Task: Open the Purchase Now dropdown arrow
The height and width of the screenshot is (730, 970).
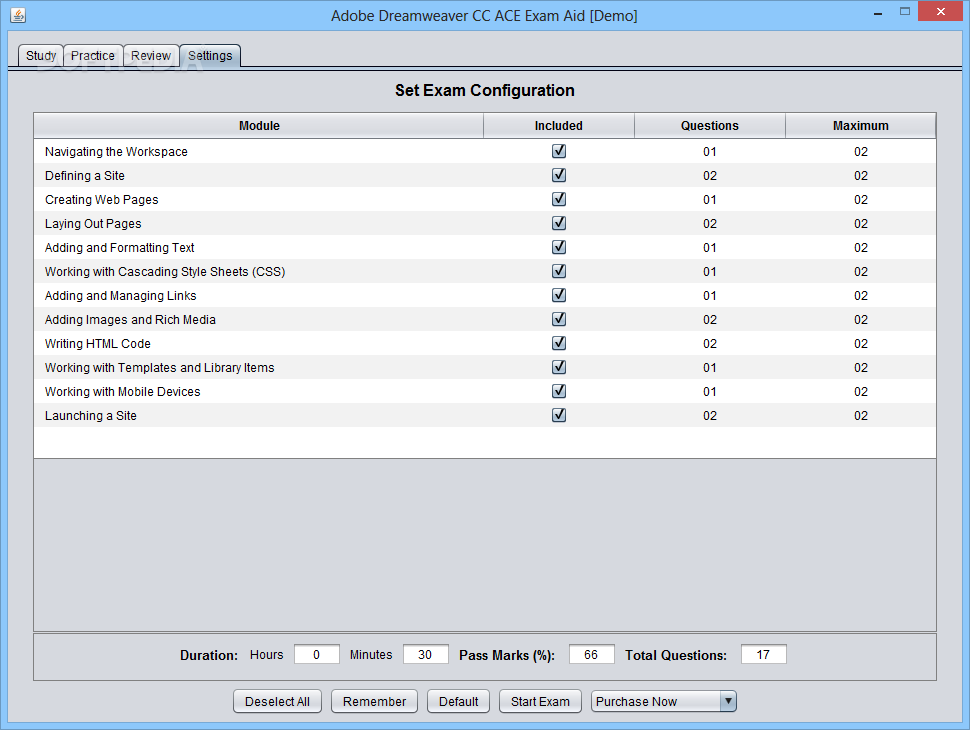Action: coord(728,701)
